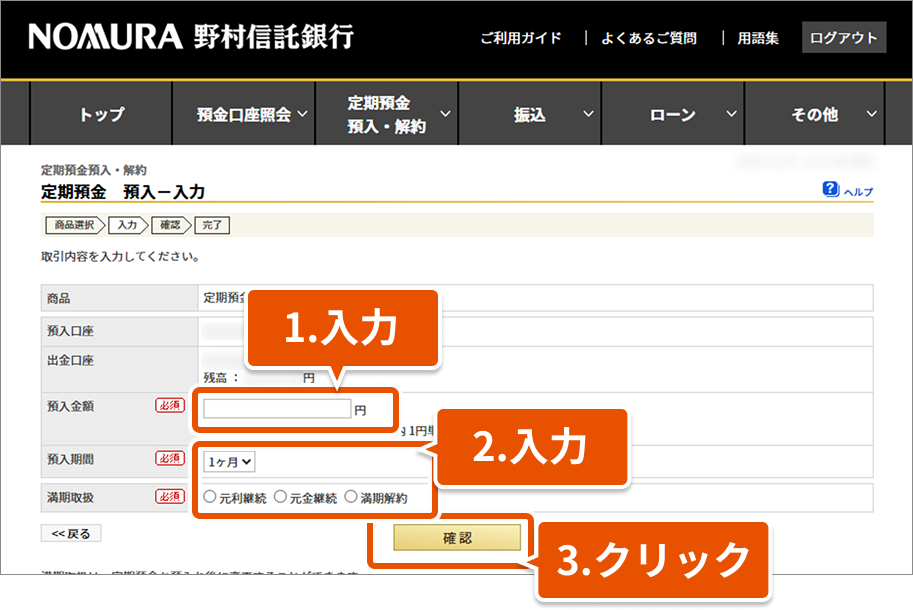Go to the トップ page tab
The image size is (913, 610).
coord(101,115)
